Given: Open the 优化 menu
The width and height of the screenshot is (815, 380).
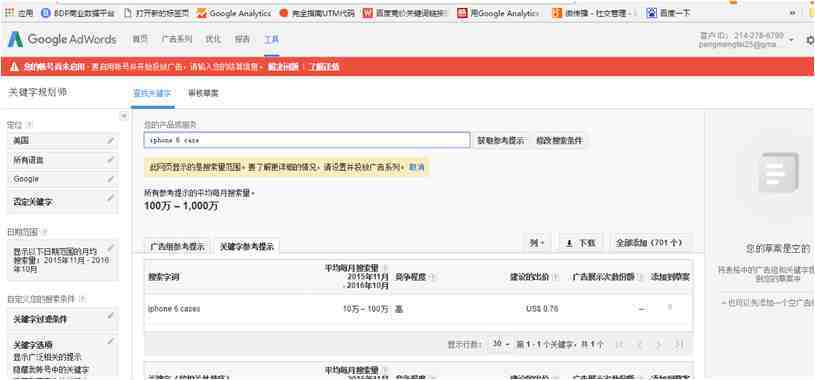Looking at the screenshot, I should [x=213, y=40].
